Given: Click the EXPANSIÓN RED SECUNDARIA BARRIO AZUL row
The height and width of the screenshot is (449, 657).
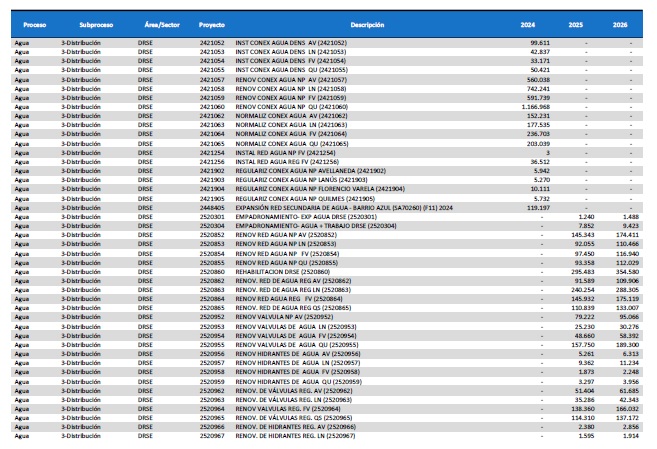Looking at the screenshot, I should (330, 207).
